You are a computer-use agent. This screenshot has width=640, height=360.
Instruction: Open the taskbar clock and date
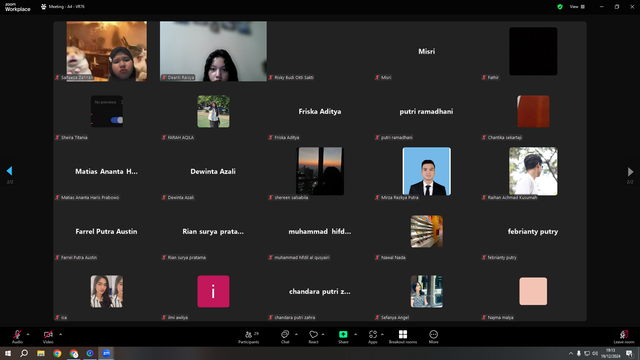[x=611, y=353]
